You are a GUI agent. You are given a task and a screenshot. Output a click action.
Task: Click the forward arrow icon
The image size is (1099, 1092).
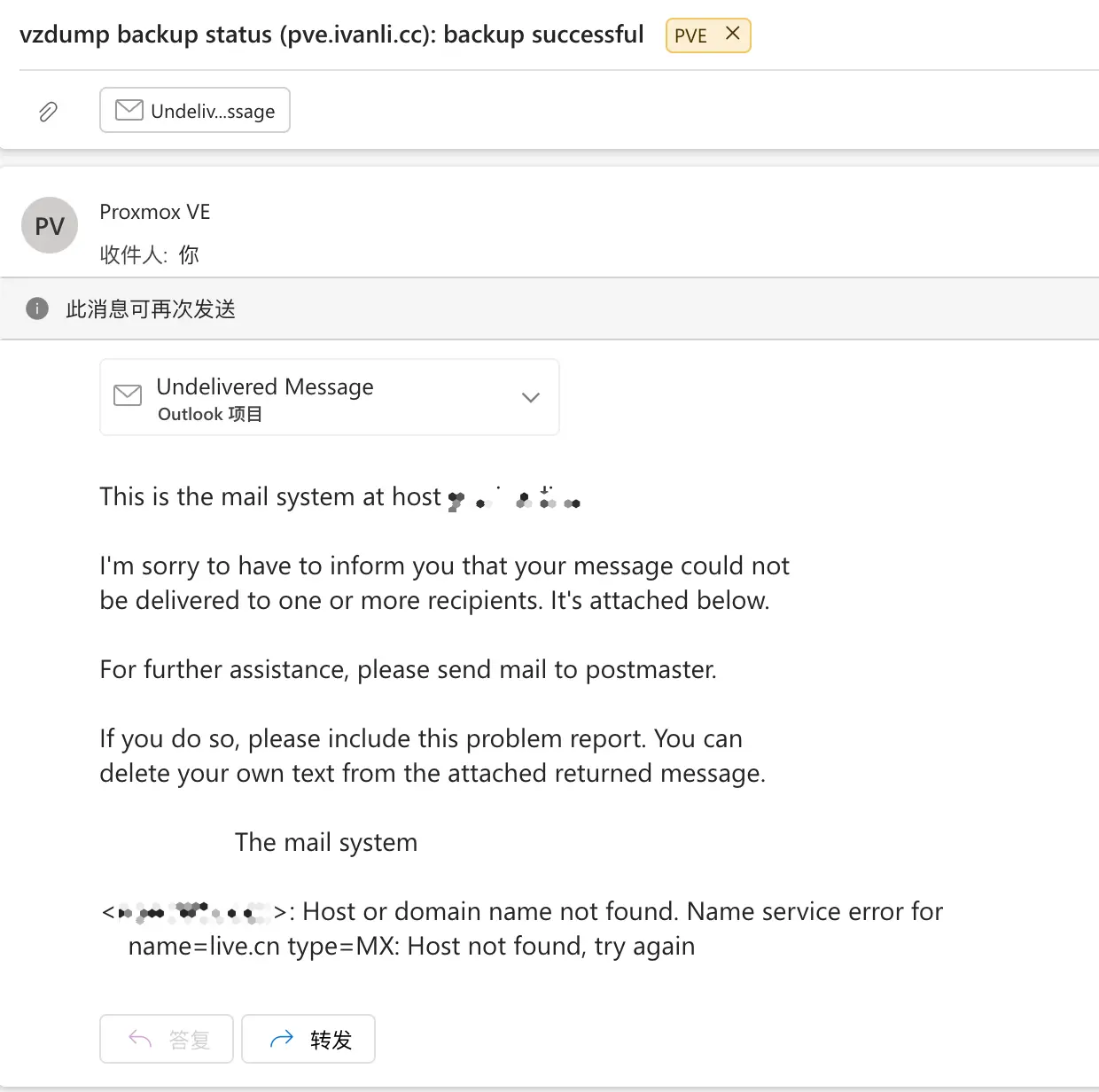point(281,1039)
